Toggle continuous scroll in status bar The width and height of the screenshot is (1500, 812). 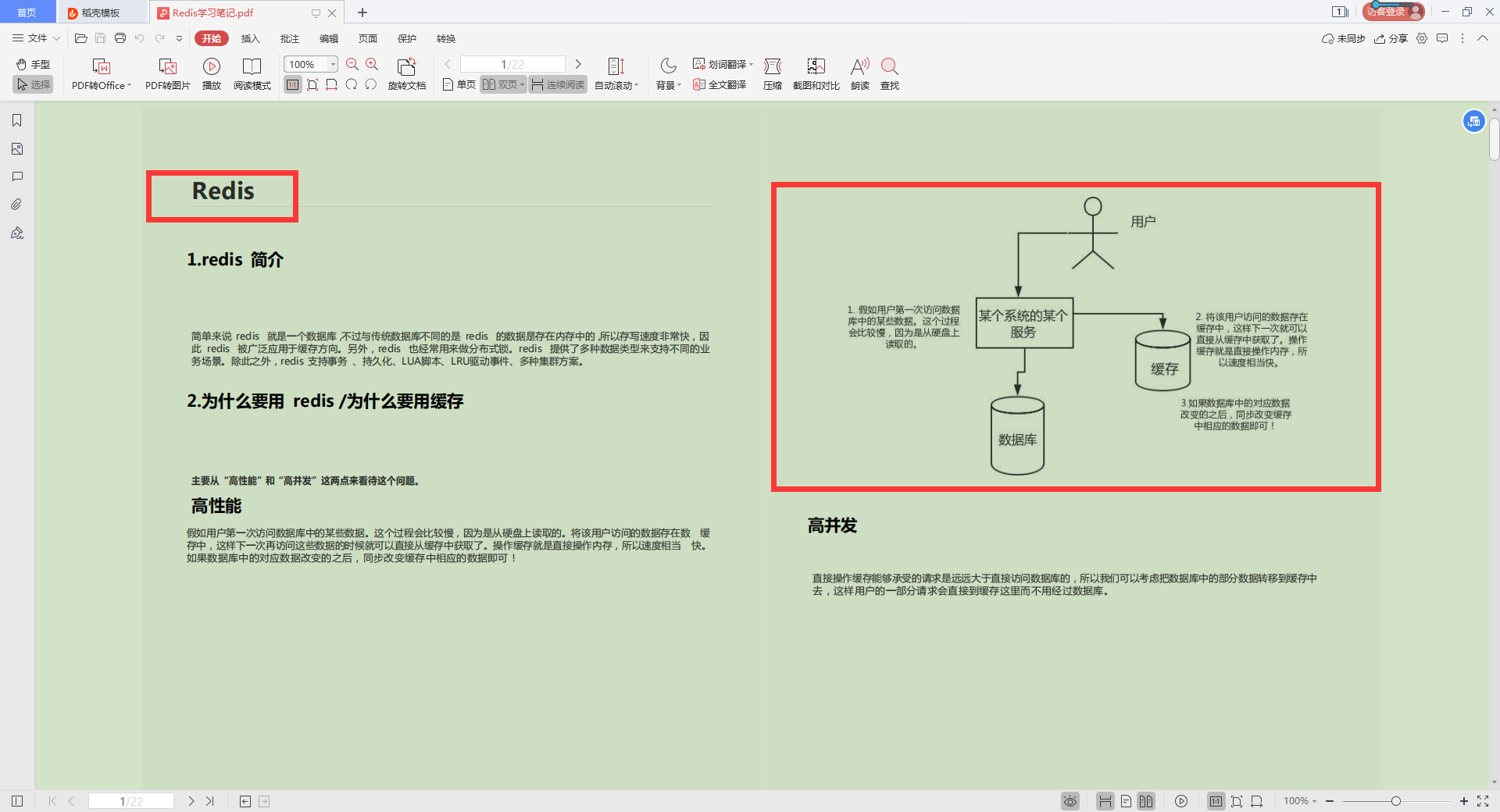tap(1105, 801)
